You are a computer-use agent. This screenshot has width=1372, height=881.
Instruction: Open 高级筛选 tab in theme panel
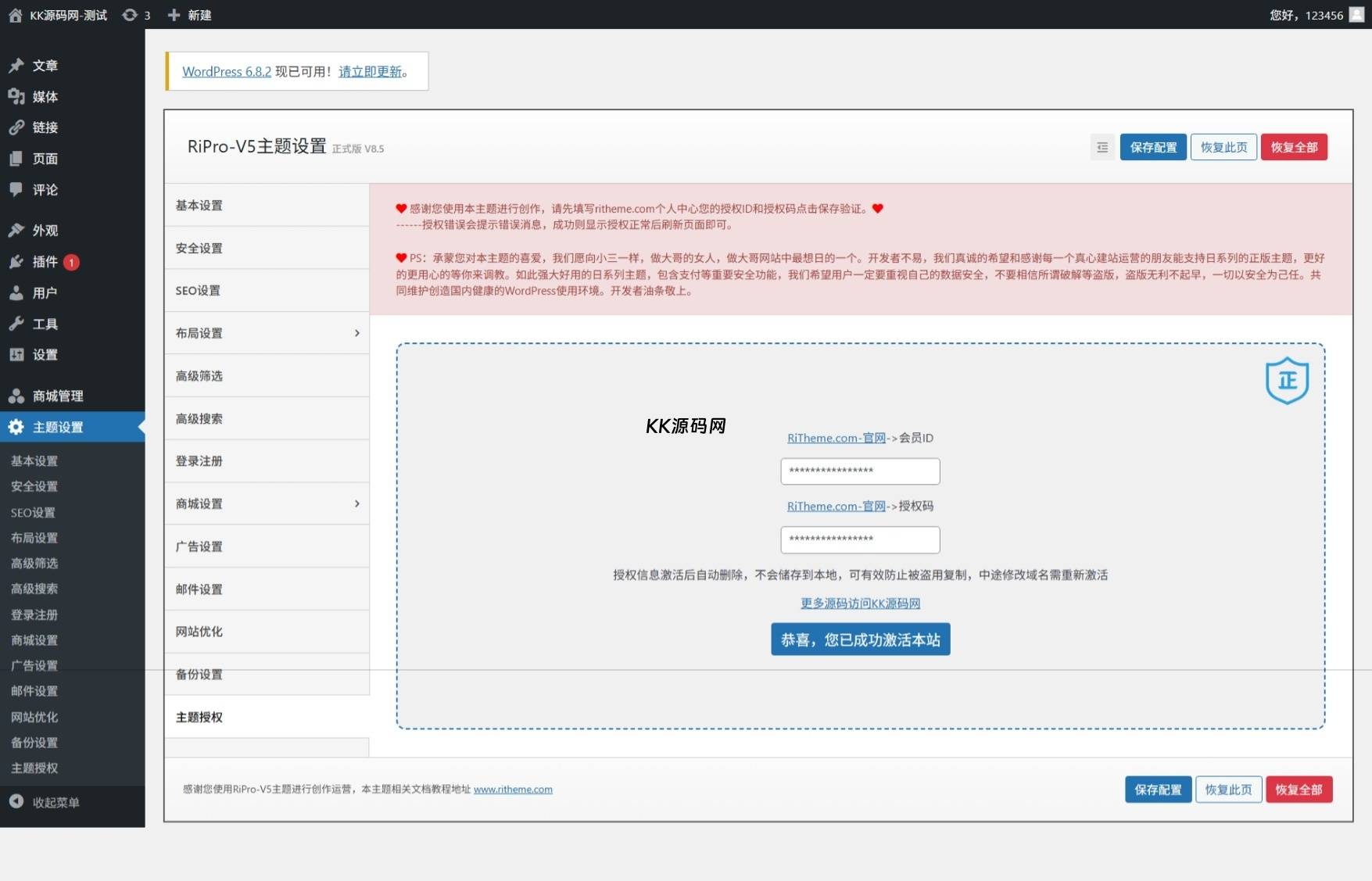point(267,376)
